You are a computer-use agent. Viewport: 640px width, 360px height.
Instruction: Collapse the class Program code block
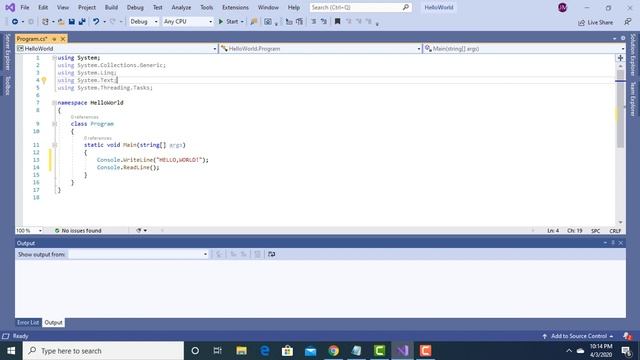coord(54,124)
